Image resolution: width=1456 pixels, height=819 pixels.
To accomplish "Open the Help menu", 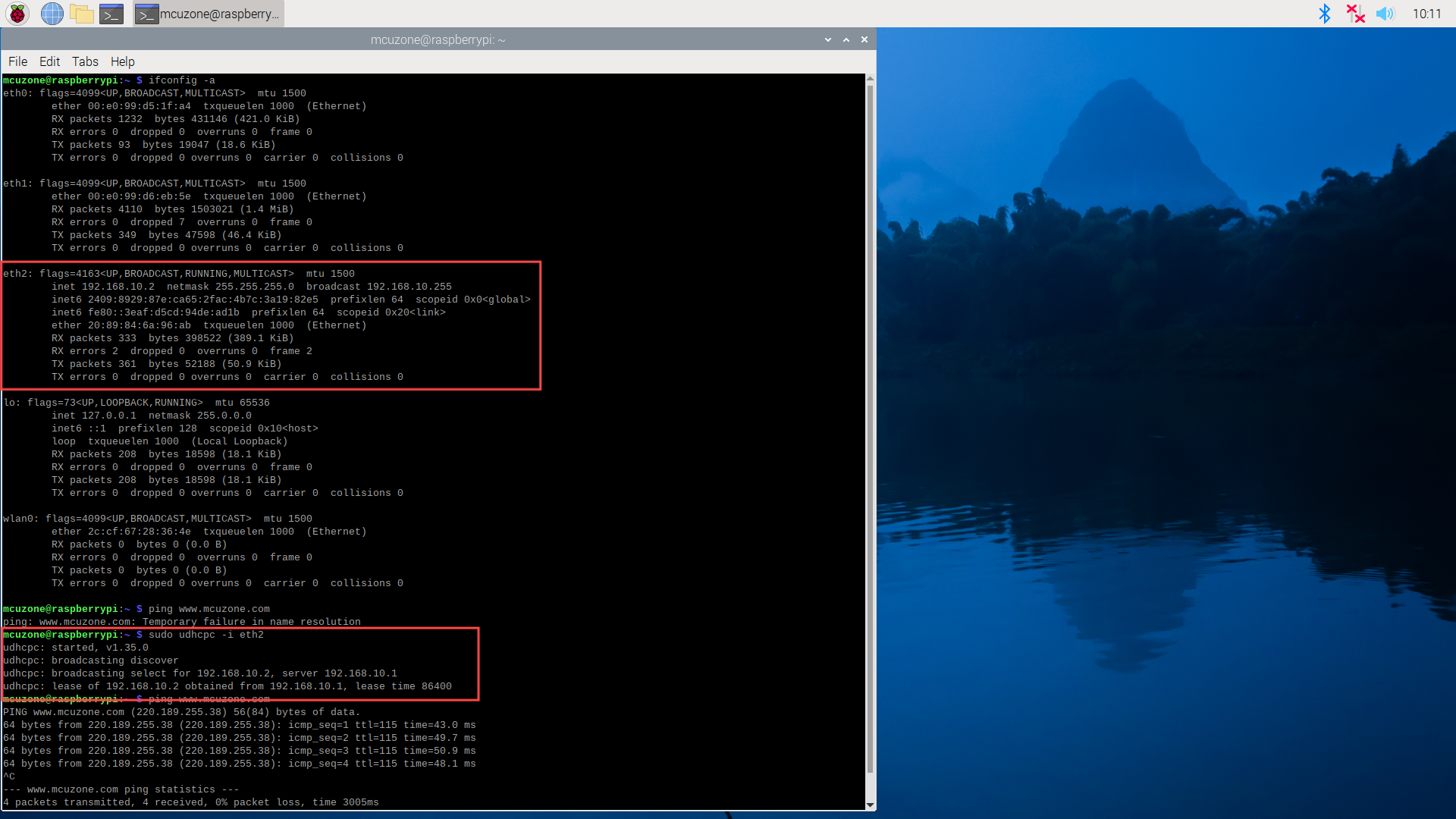I will [x=122, y=61].
